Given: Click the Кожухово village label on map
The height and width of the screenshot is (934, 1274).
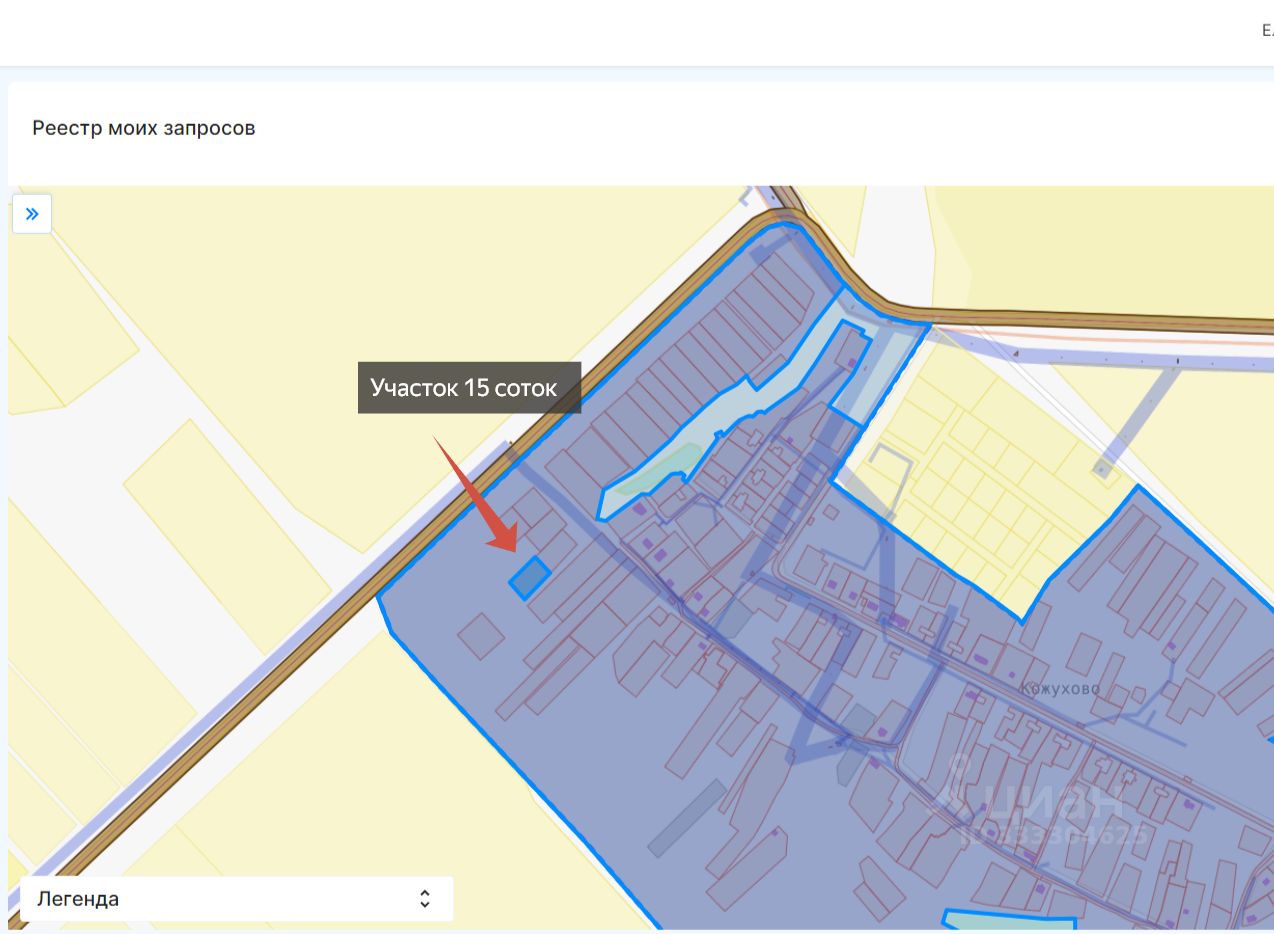Looking at the screenshot, I should click(x=1060, y=689).
